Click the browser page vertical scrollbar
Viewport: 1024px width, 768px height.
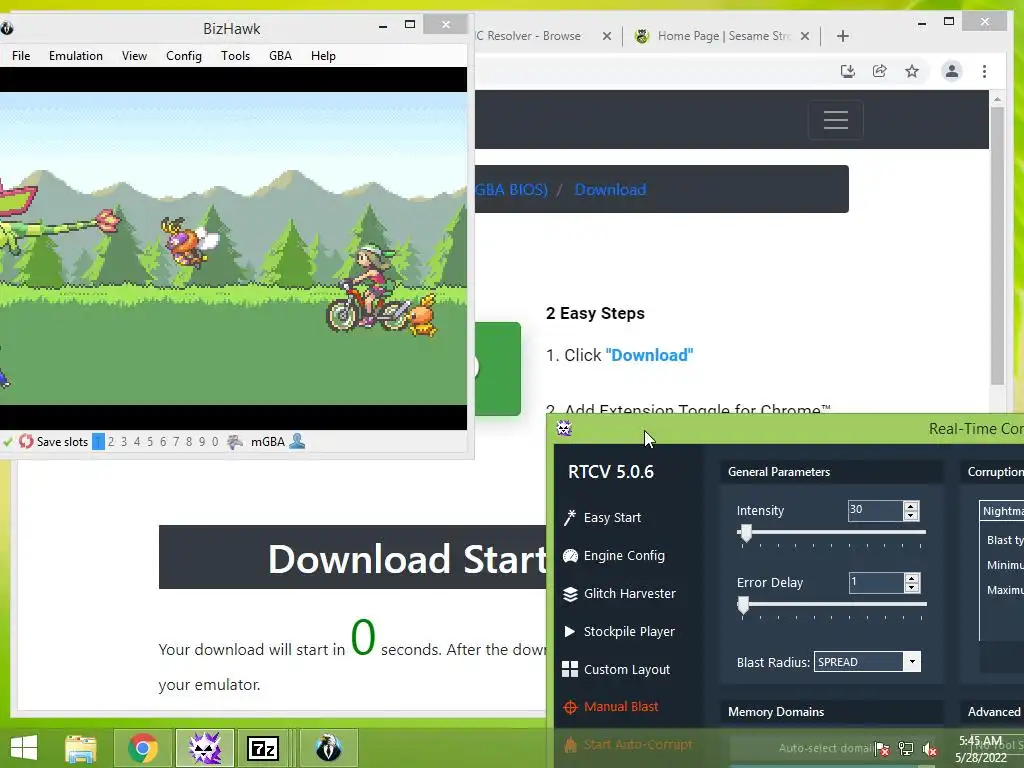click(997, 245)
